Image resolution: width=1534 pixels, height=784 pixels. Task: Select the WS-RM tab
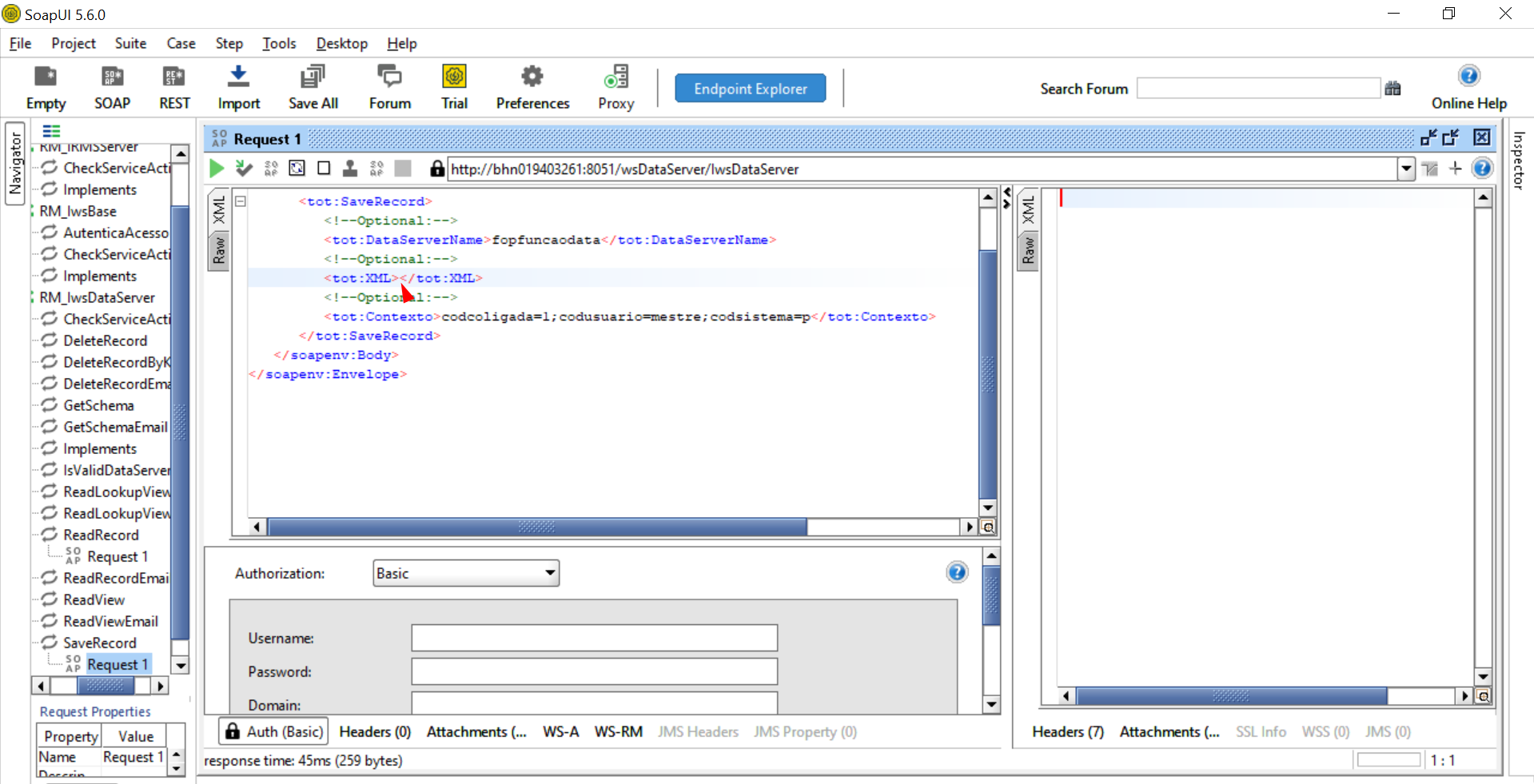pyautogui.click(x=619, y=732)
